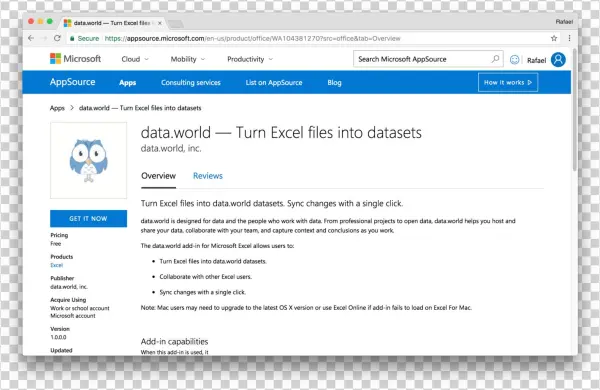Expand the Productivity dropdown
Image resolution: width=600 pixels, height=390 pixels.
(250, 59)
